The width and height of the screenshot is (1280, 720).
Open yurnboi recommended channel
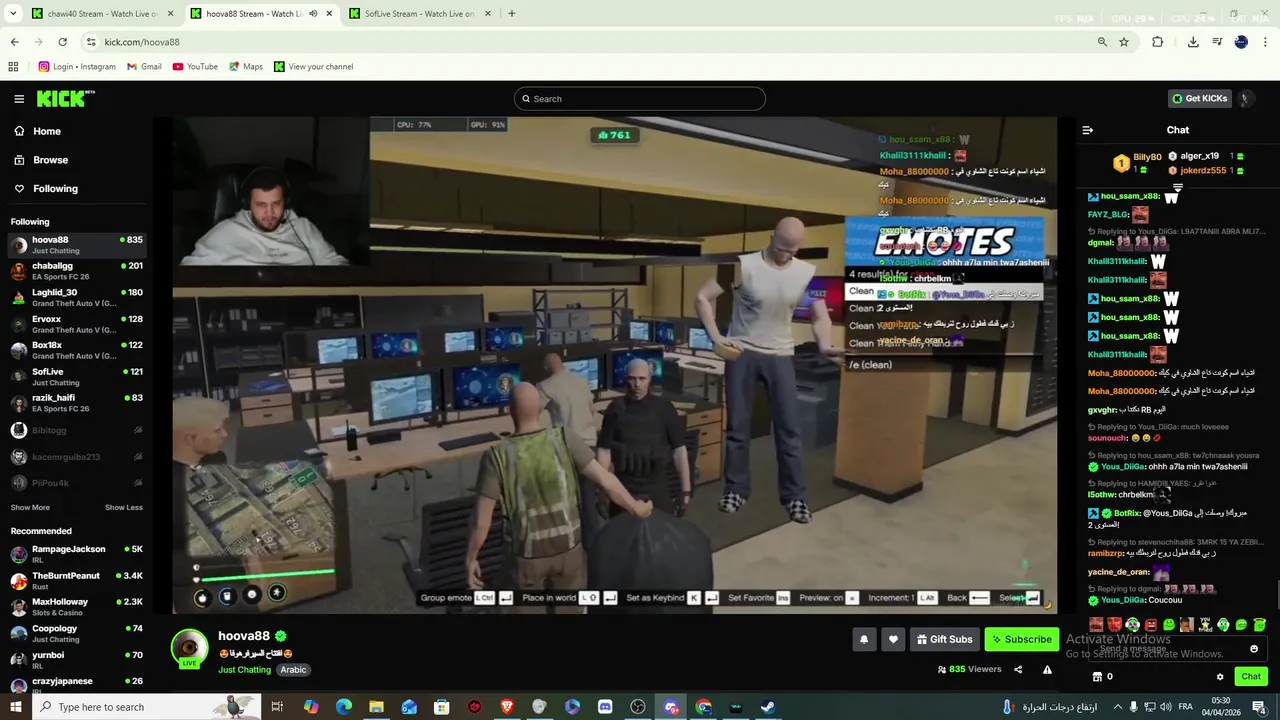76,660
